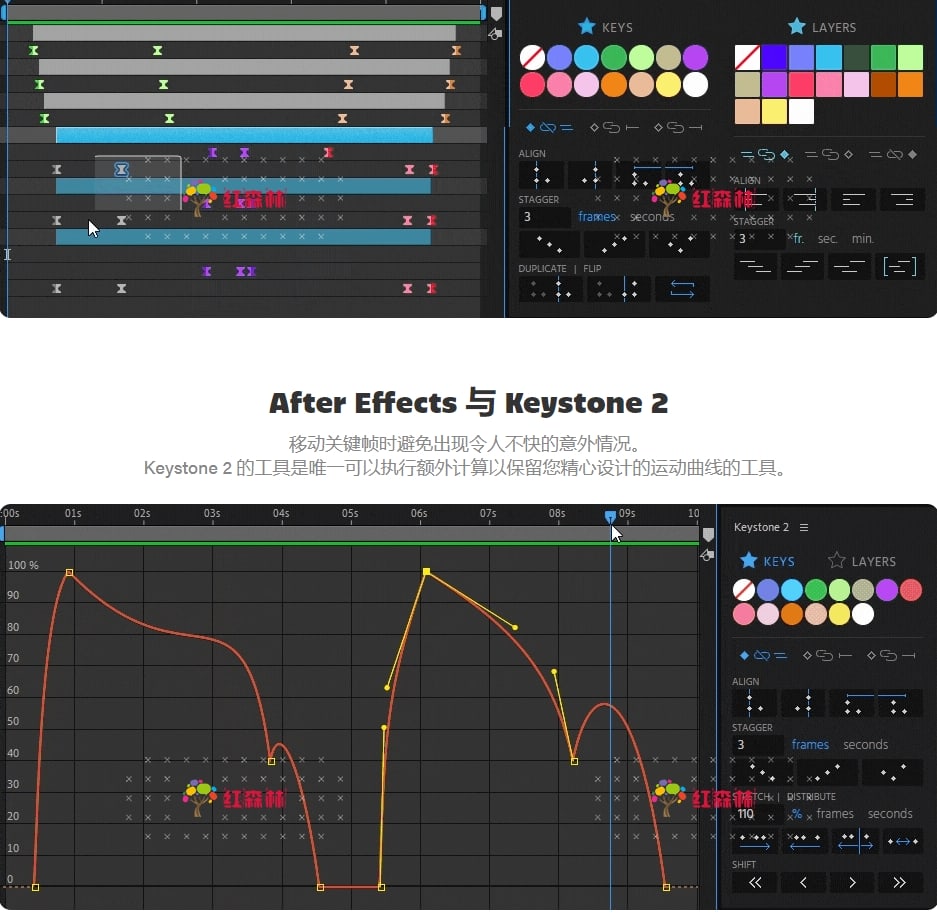This screenshot has height=917, width=937.
Task: Shift keys one step right
Action: 852,882
